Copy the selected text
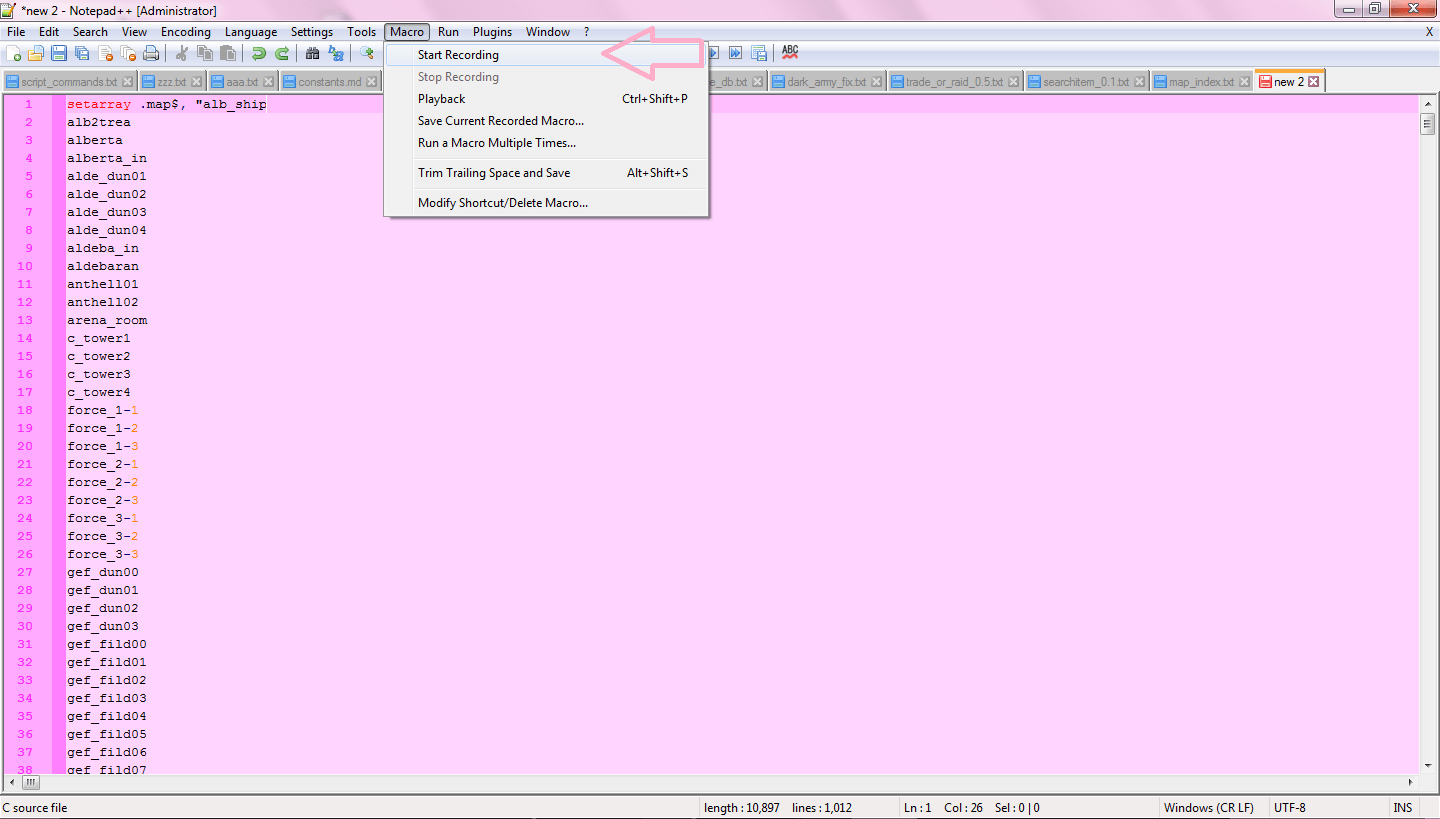This screenshot has height=819, width=1440. (203, 52)
